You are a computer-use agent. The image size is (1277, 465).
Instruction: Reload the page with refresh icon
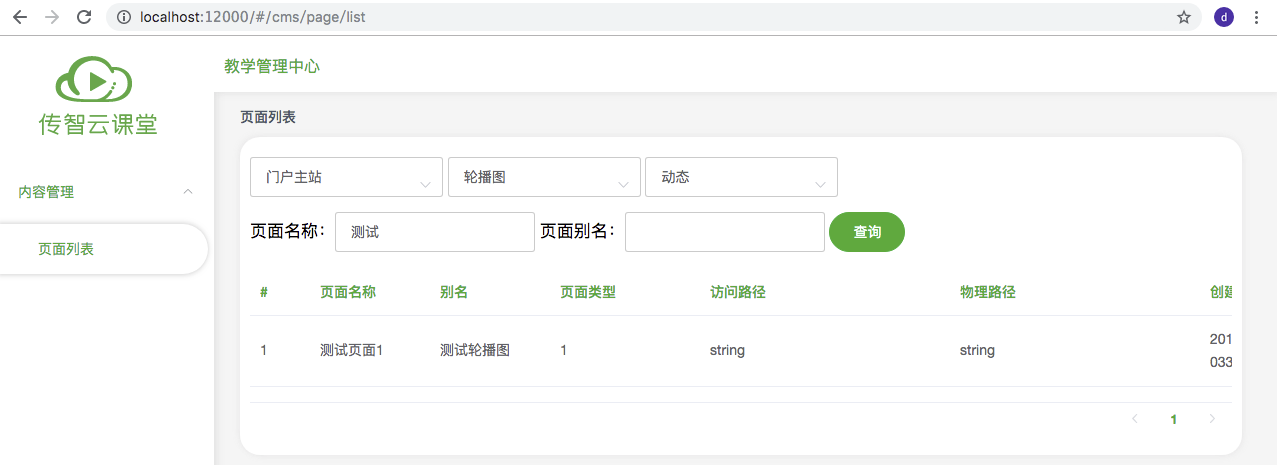[x=84, y=17]
